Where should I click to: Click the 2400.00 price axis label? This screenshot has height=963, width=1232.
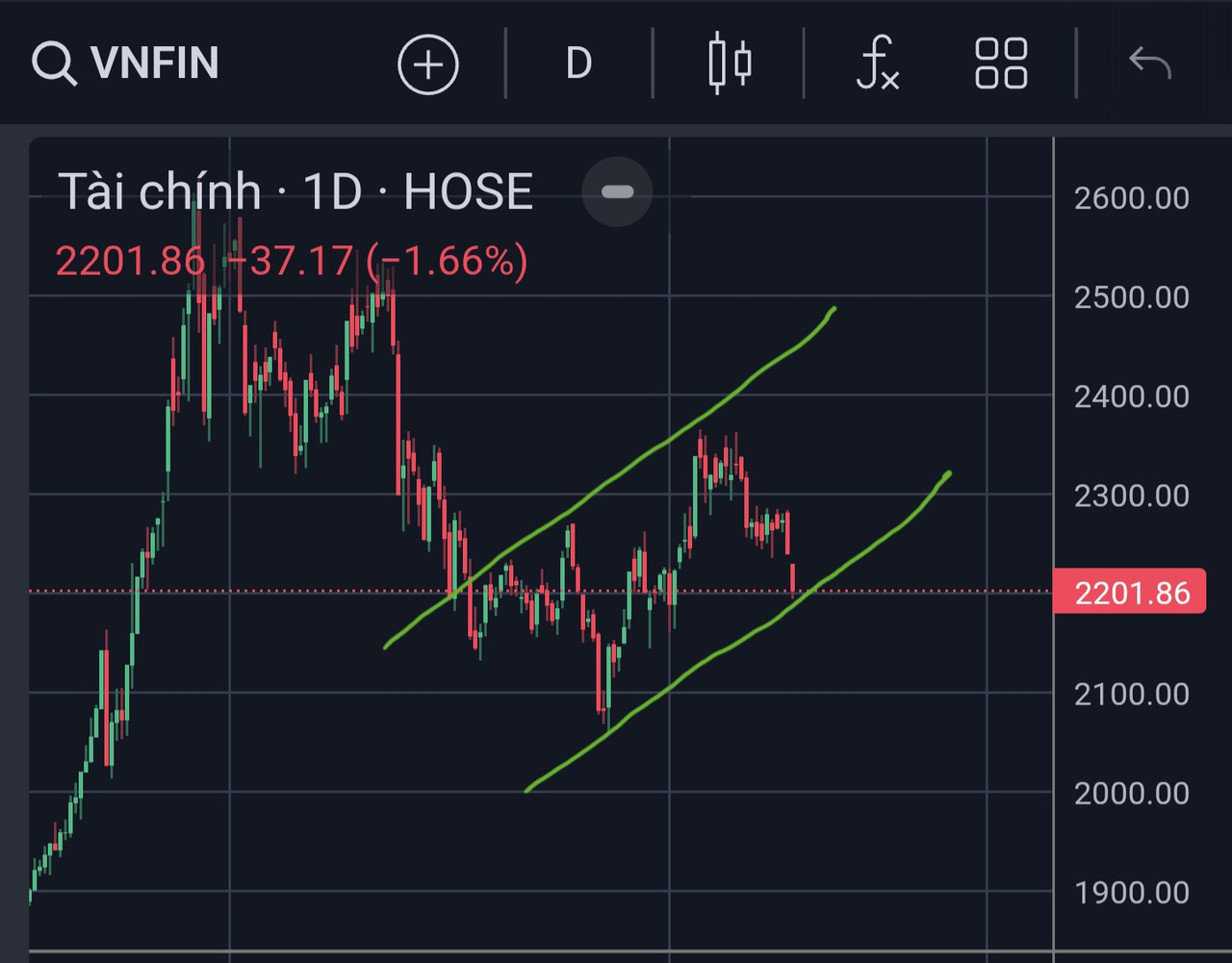(x=1132, y=396)
